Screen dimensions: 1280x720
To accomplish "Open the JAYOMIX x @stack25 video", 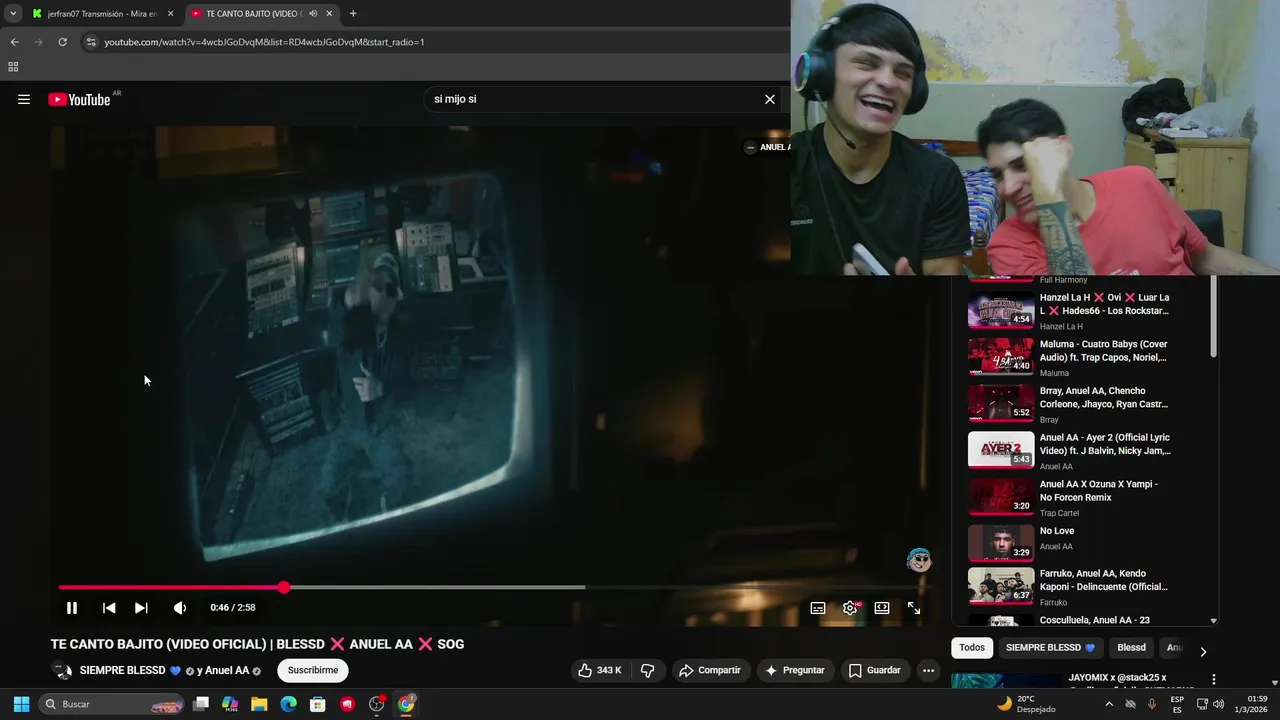I will click(1117, 678).
